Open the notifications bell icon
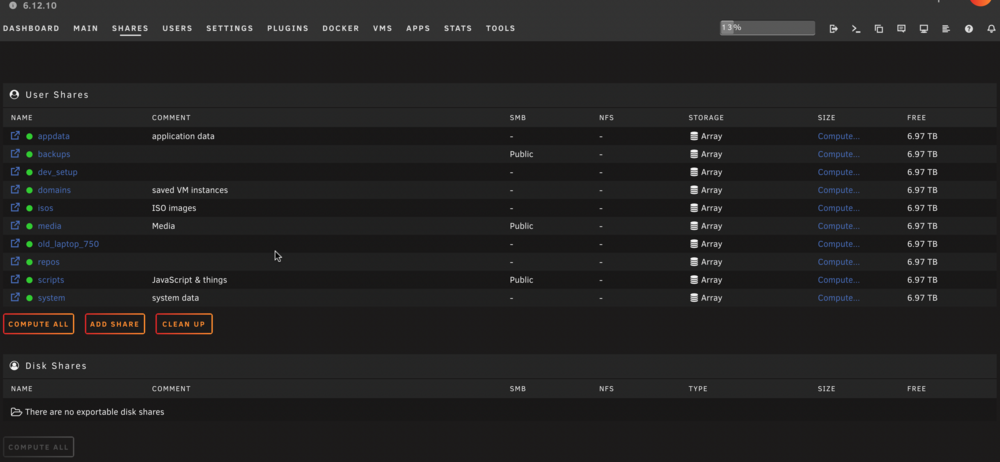Viewport: 1000px width, 462px height. point(991,29)
